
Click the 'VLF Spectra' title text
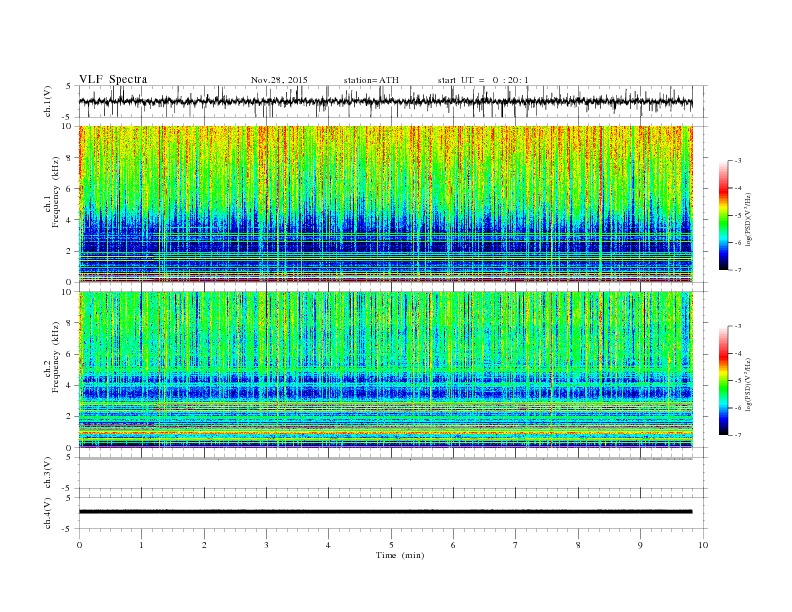[x=113, y=79]
